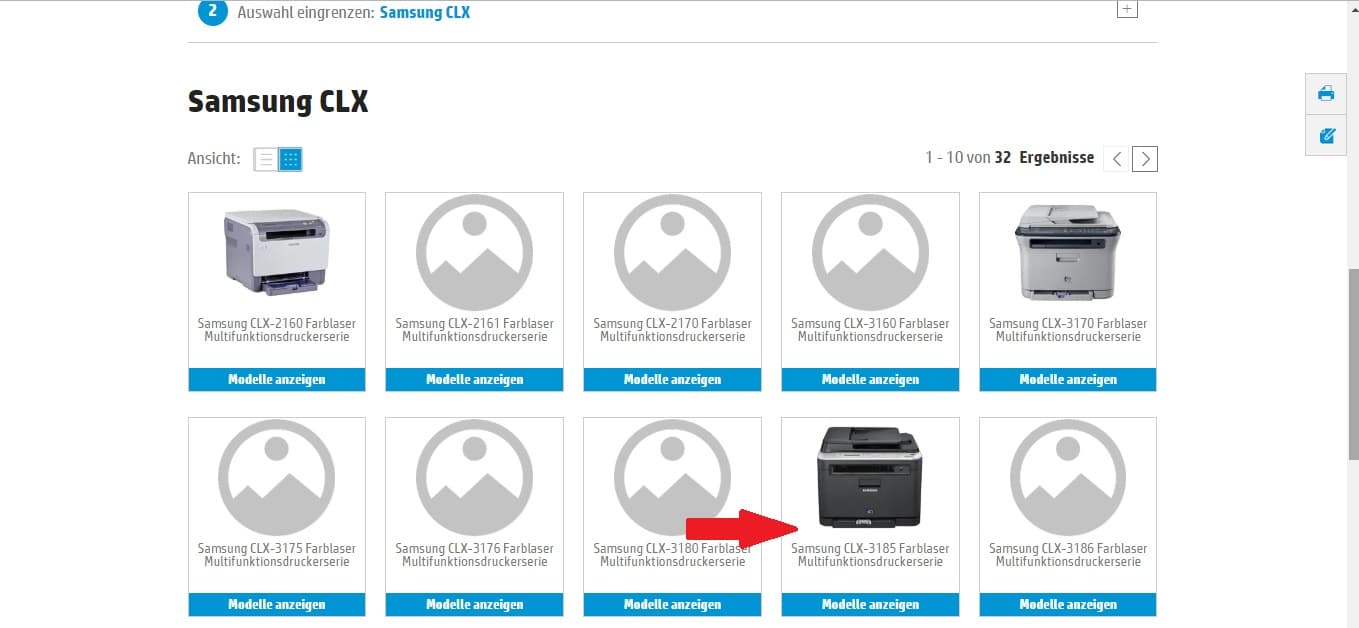Open the Samsung CLX-3170 printer photo
Viewport: 1359px width, 628px height.
click(x=1068, y=252)
